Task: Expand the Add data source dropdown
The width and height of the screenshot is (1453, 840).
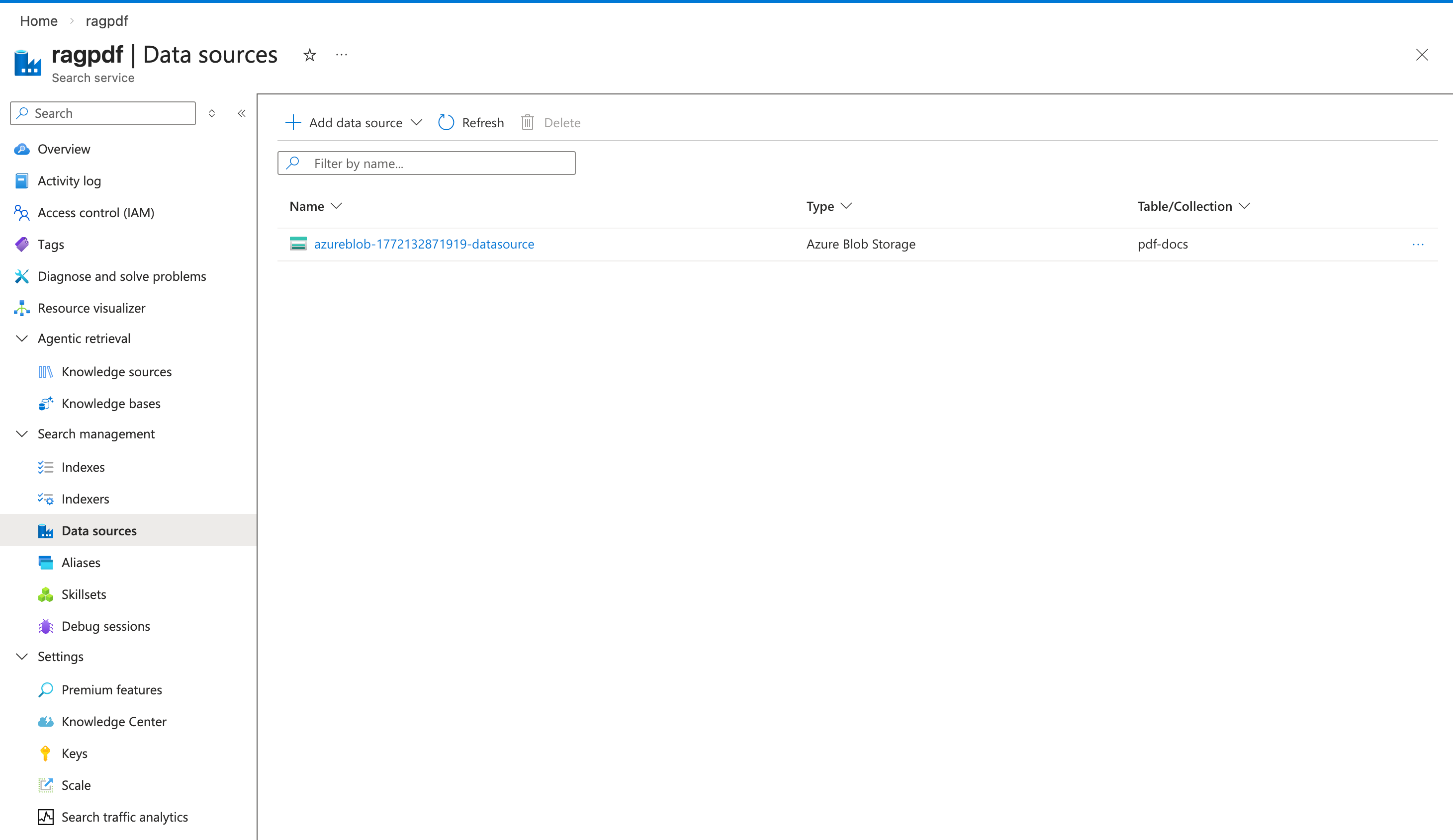Action: click(x=416, y=123)
